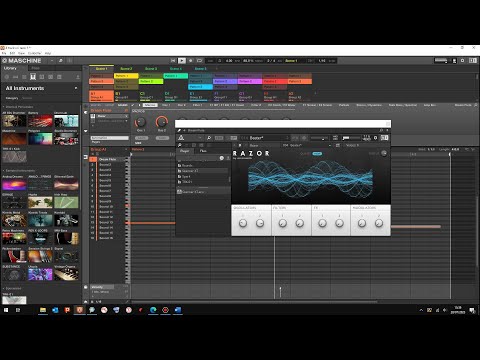Click the Restart transport button

(173, 60)
